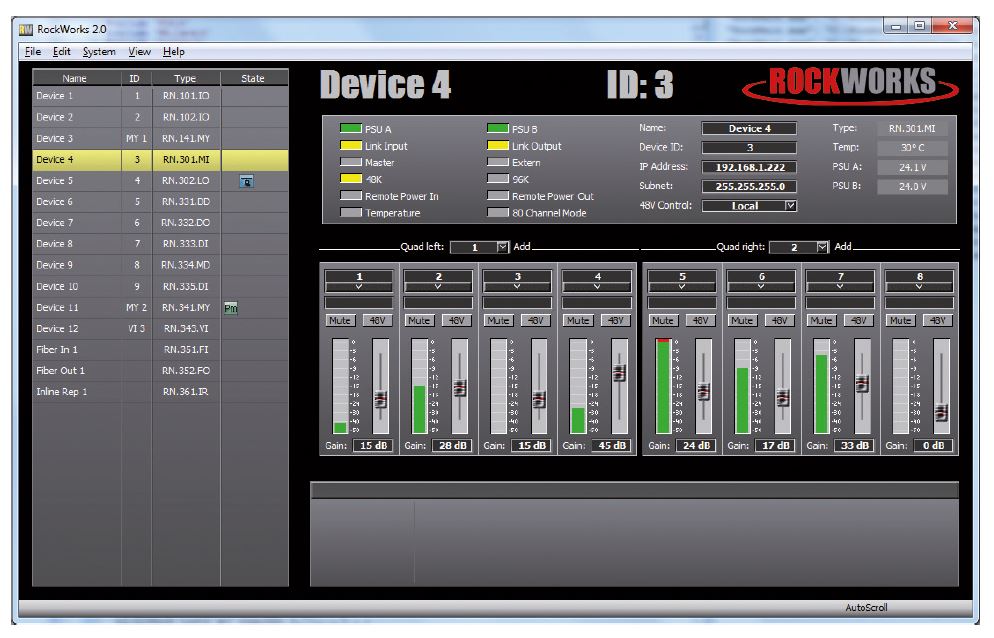
Task: Click the lock state icon for Device 5
Action: coord(246,181)
